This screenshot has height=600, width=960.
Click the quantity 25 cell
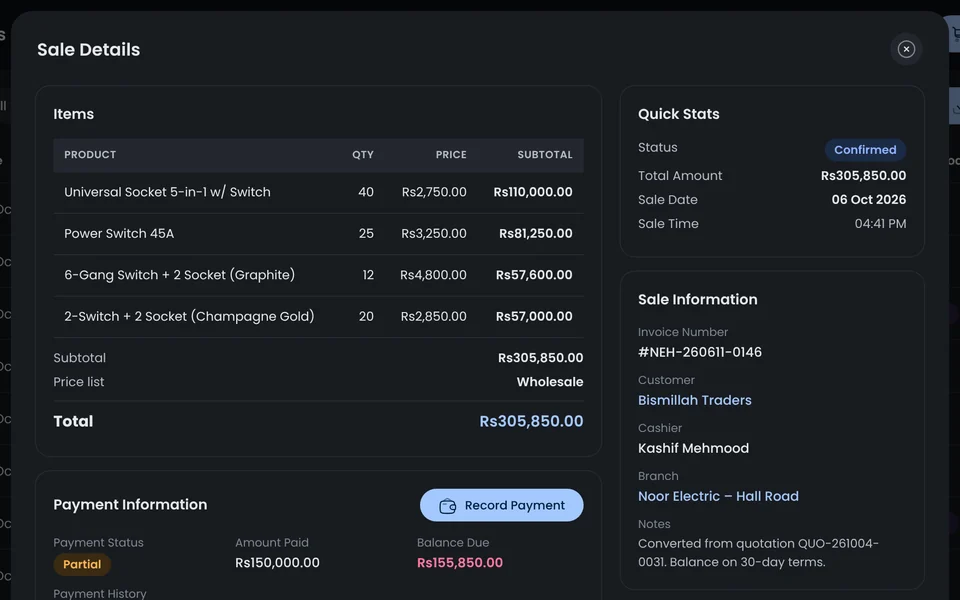366,234
